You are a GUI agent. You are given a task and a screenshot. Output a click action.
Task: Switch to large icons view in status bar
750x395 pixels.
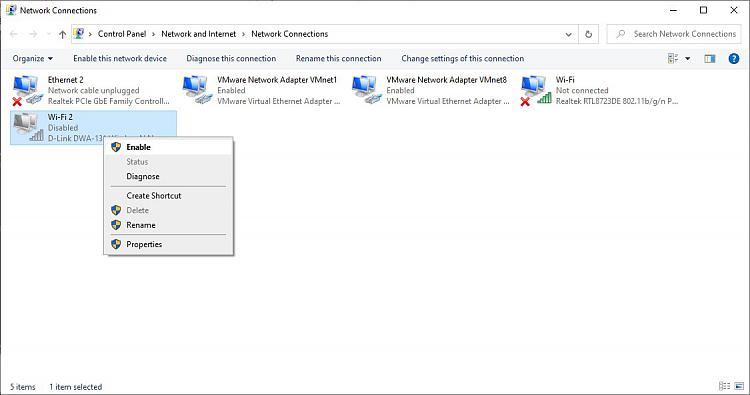point(739,386)
